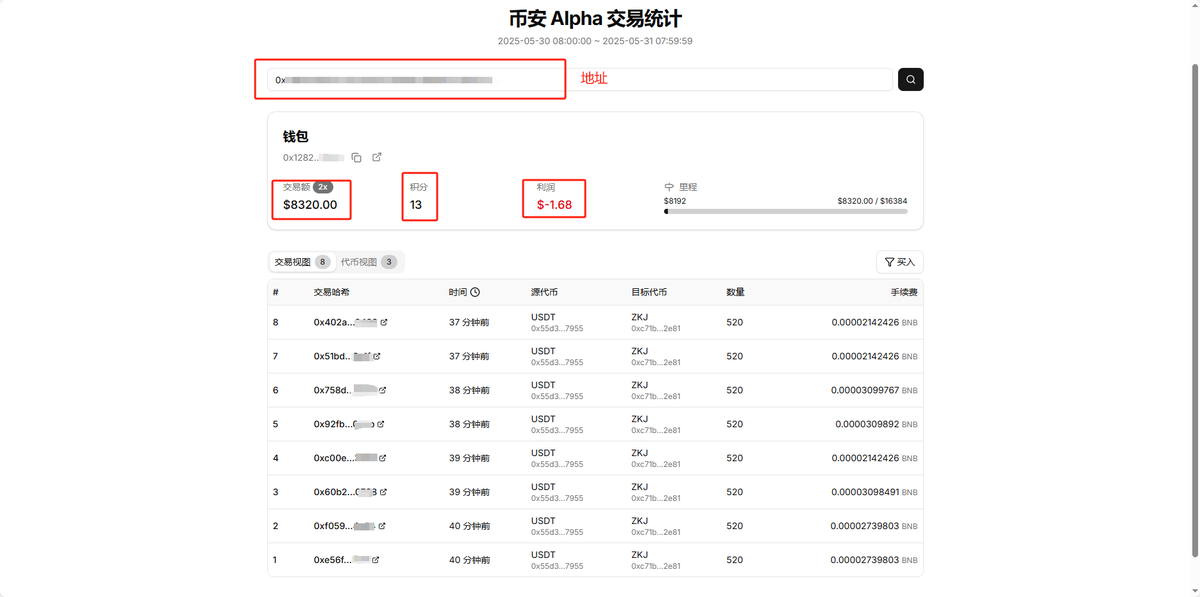The image size is (1200, 597).
Task: Open the 买入 filter dropdown
Action: 899,262
